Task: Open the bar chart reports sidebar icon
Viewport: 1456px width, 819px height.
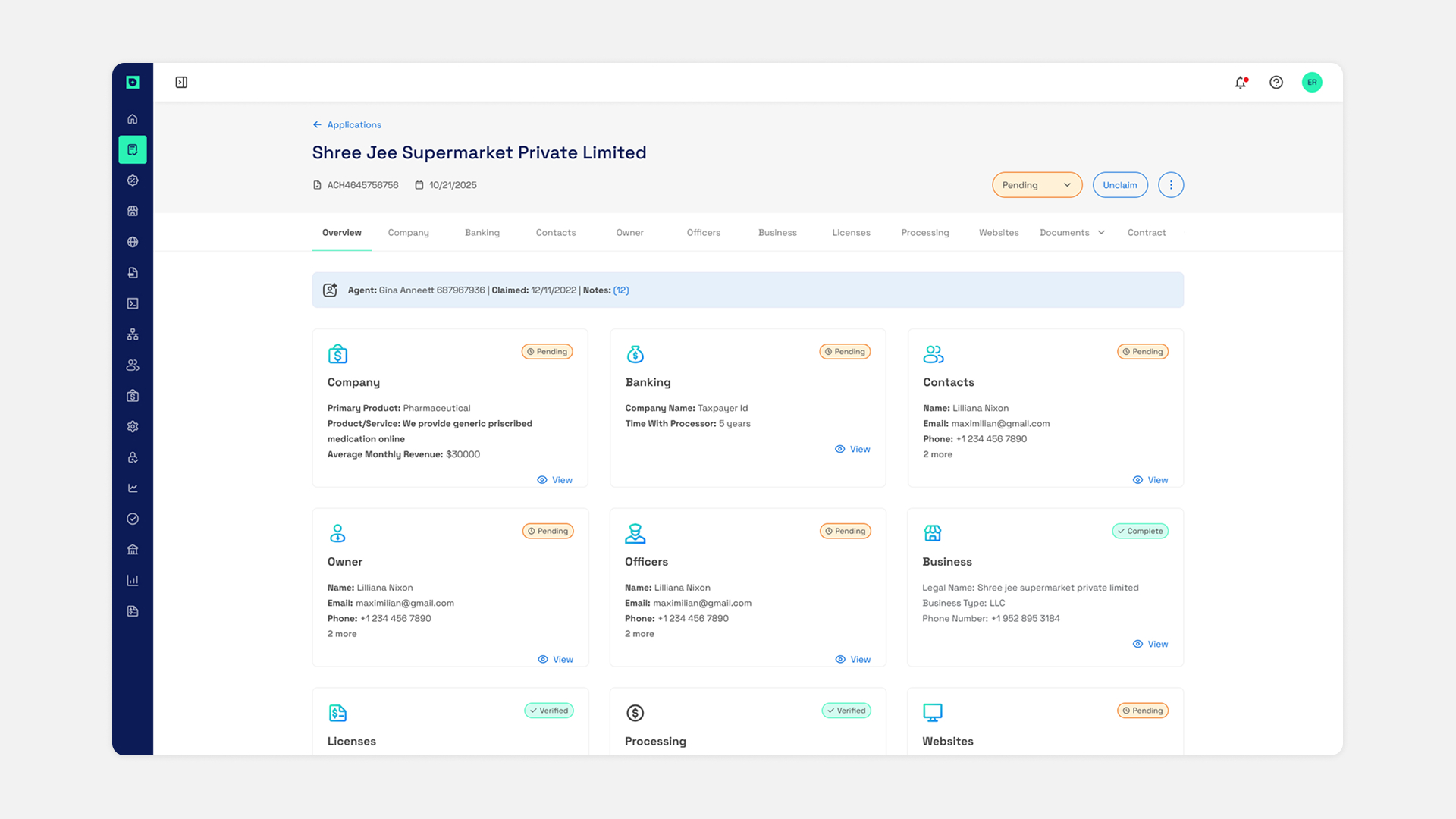Action: click(x=133, y=581)
